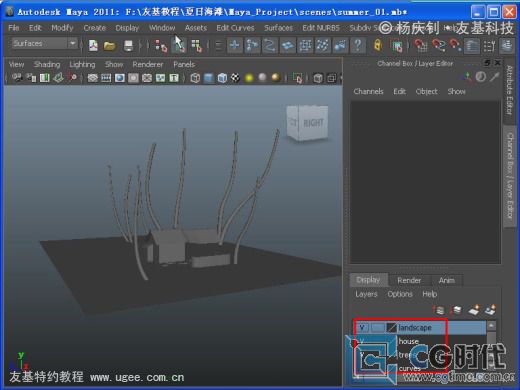520x390 pixels.
Task: Open the panel Shading menu
Action: click(x=47, y=64)
